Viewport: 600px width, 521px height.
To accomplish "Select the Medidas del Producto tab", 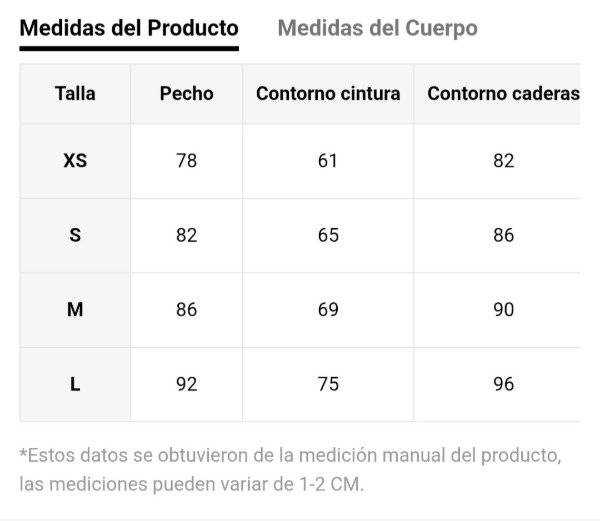I will (129, 28).
